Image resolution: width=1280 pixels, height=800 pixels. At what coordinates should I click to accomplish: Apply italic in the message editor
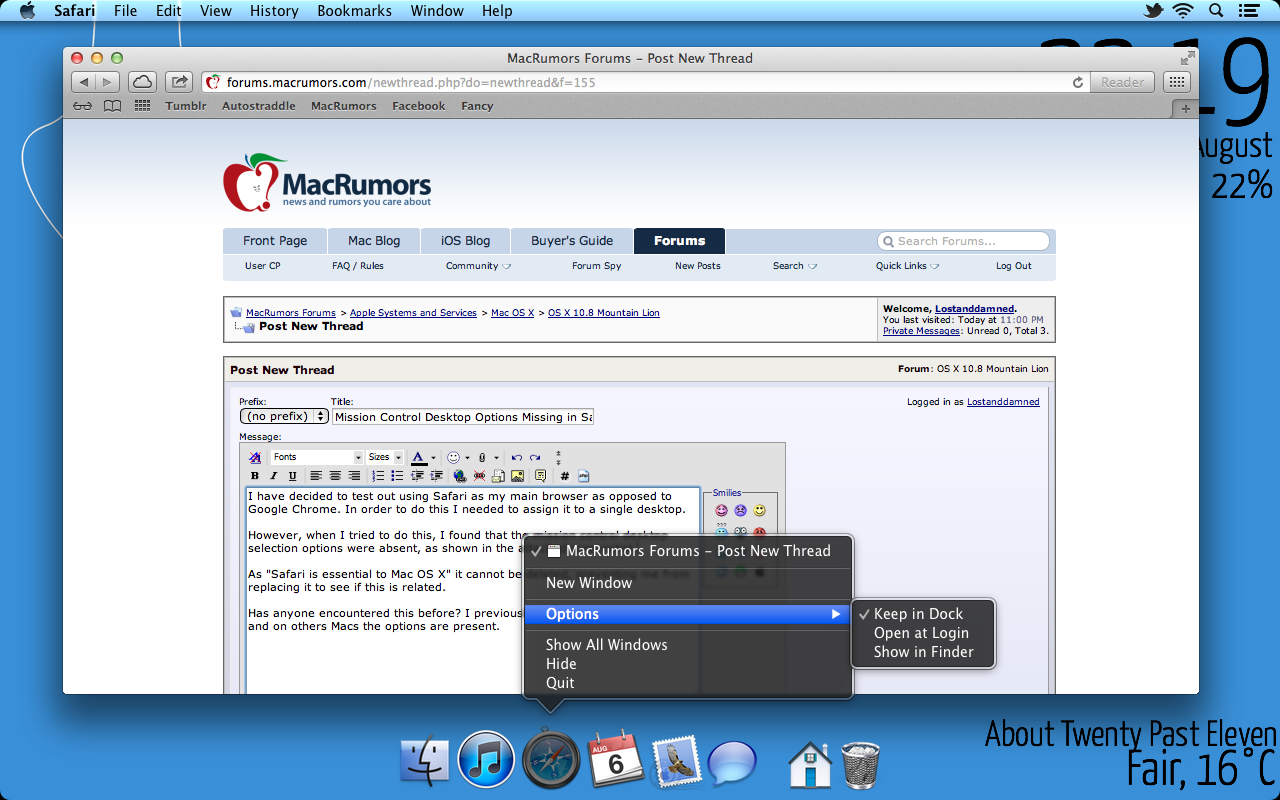tap(273, 476)
